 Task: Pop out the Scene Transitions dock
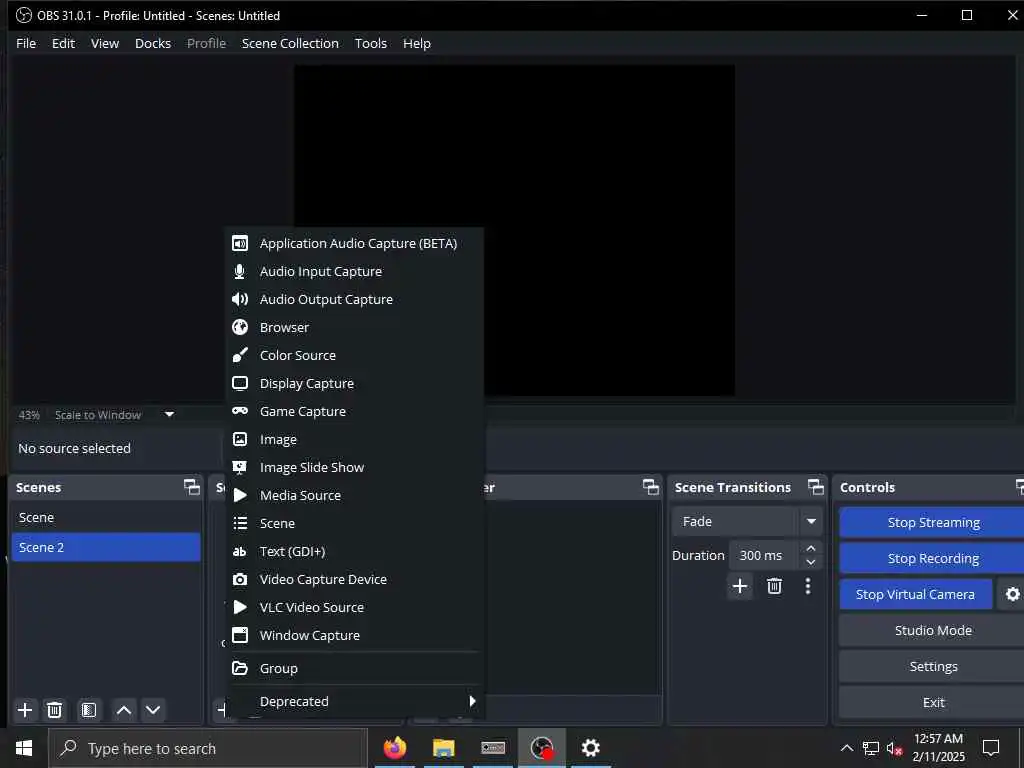[816, 487]
